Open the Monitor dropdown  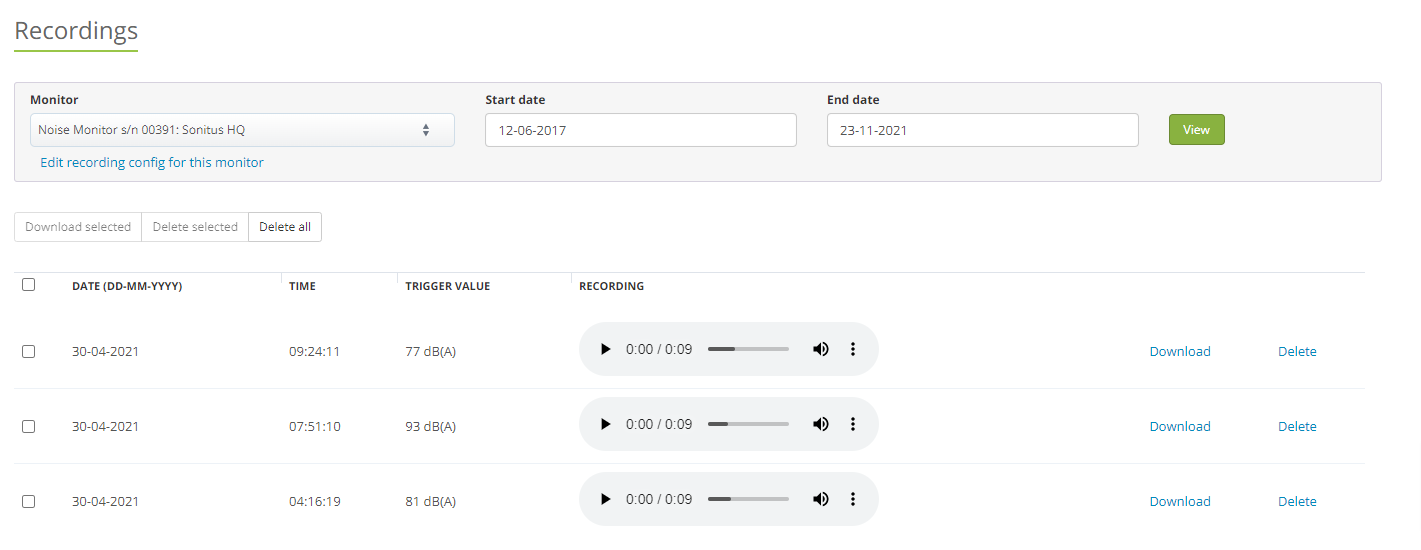[242, 130]
